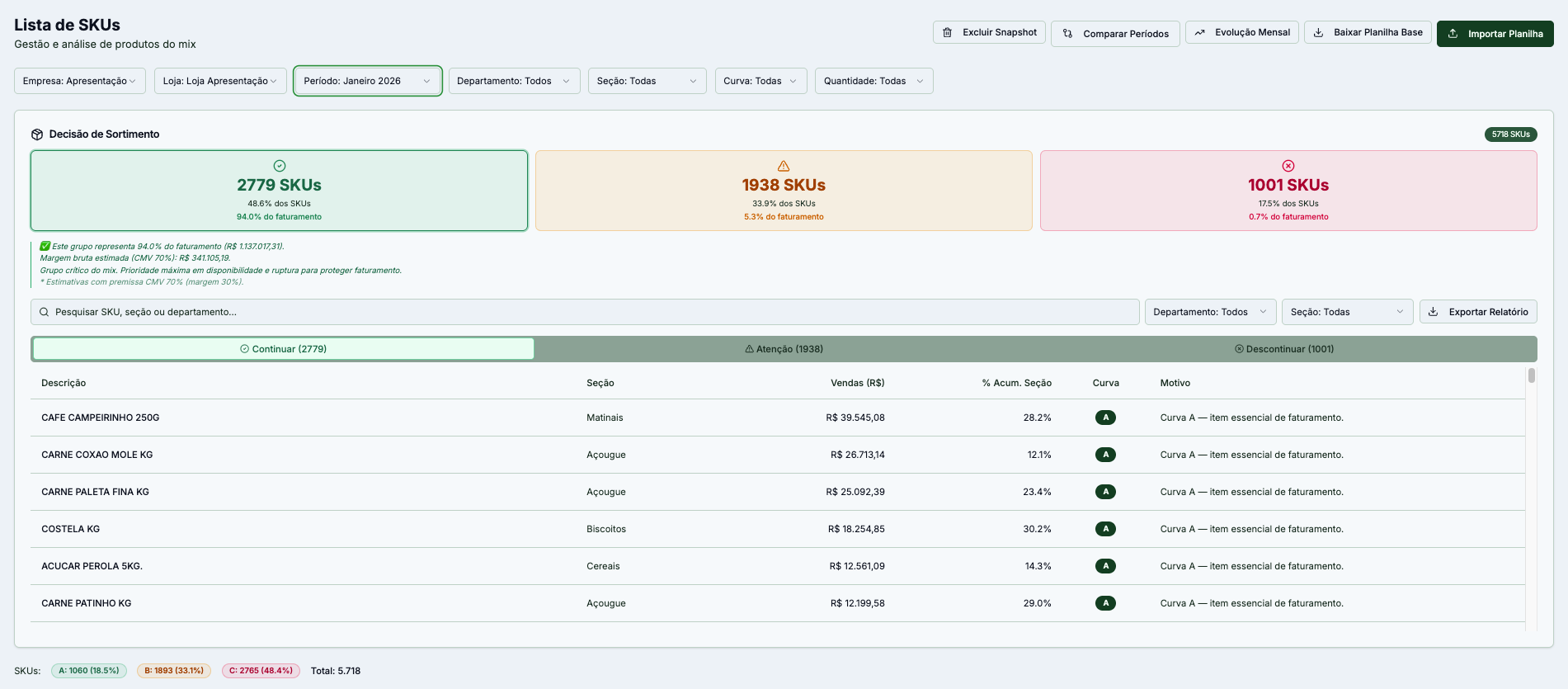Open the Curva: Todas dropdown
Viewport: 1568px width, 689px height.
760,81
